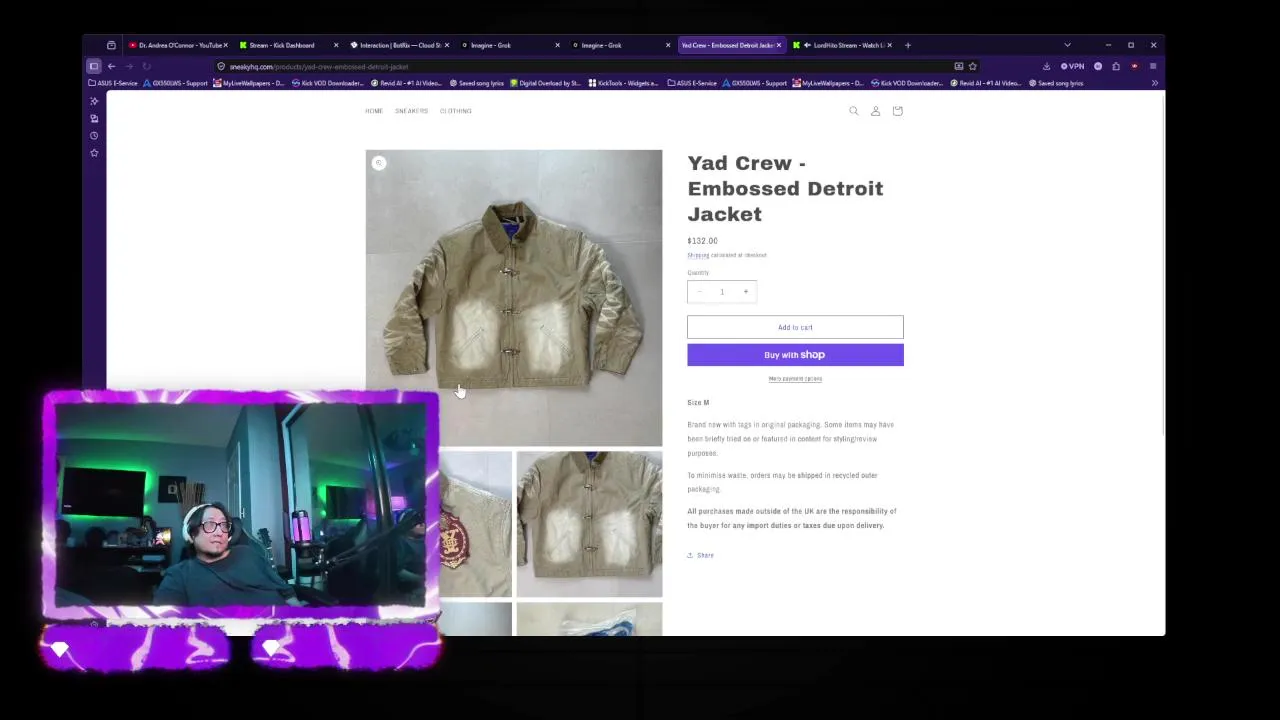Open the History clock sidebar icon
Image resolution: width=1280 pixels, height=720 pixels.
click(94, 135)
